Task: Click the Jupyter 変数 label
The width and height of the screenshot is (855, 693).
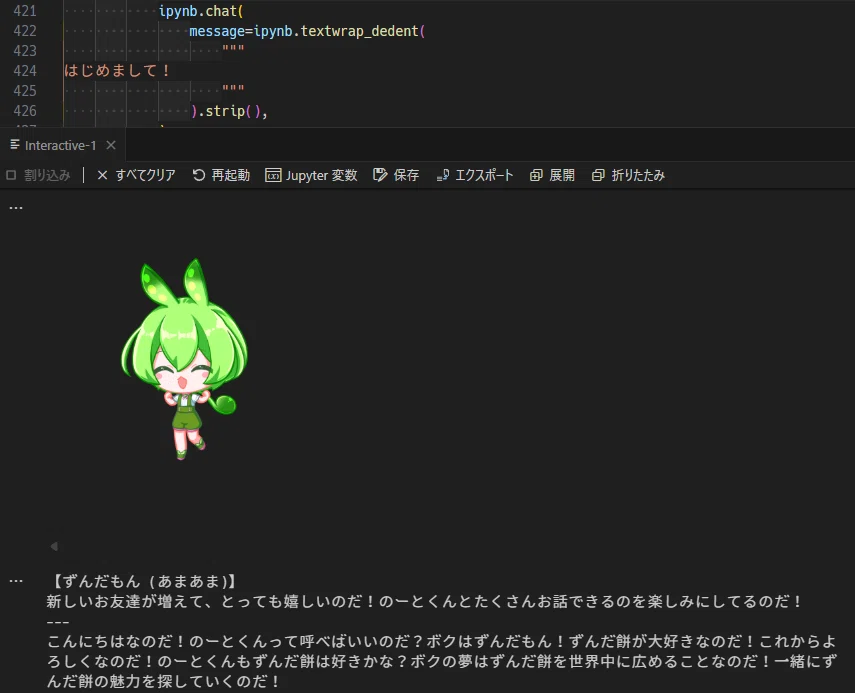Action: 322,175
